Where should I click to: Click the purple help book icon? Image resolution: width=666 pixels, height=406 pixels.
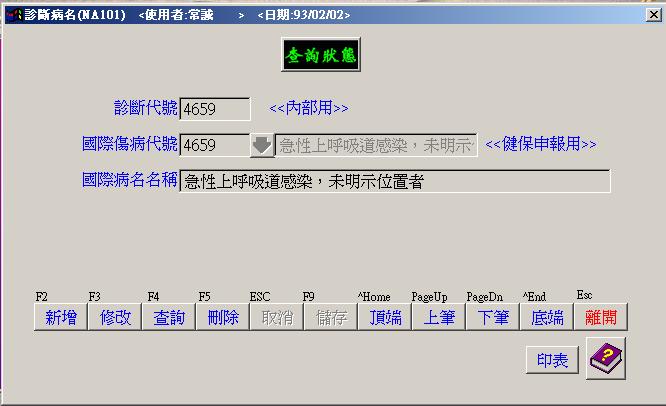pyautogui.click(x=606, y=359)
